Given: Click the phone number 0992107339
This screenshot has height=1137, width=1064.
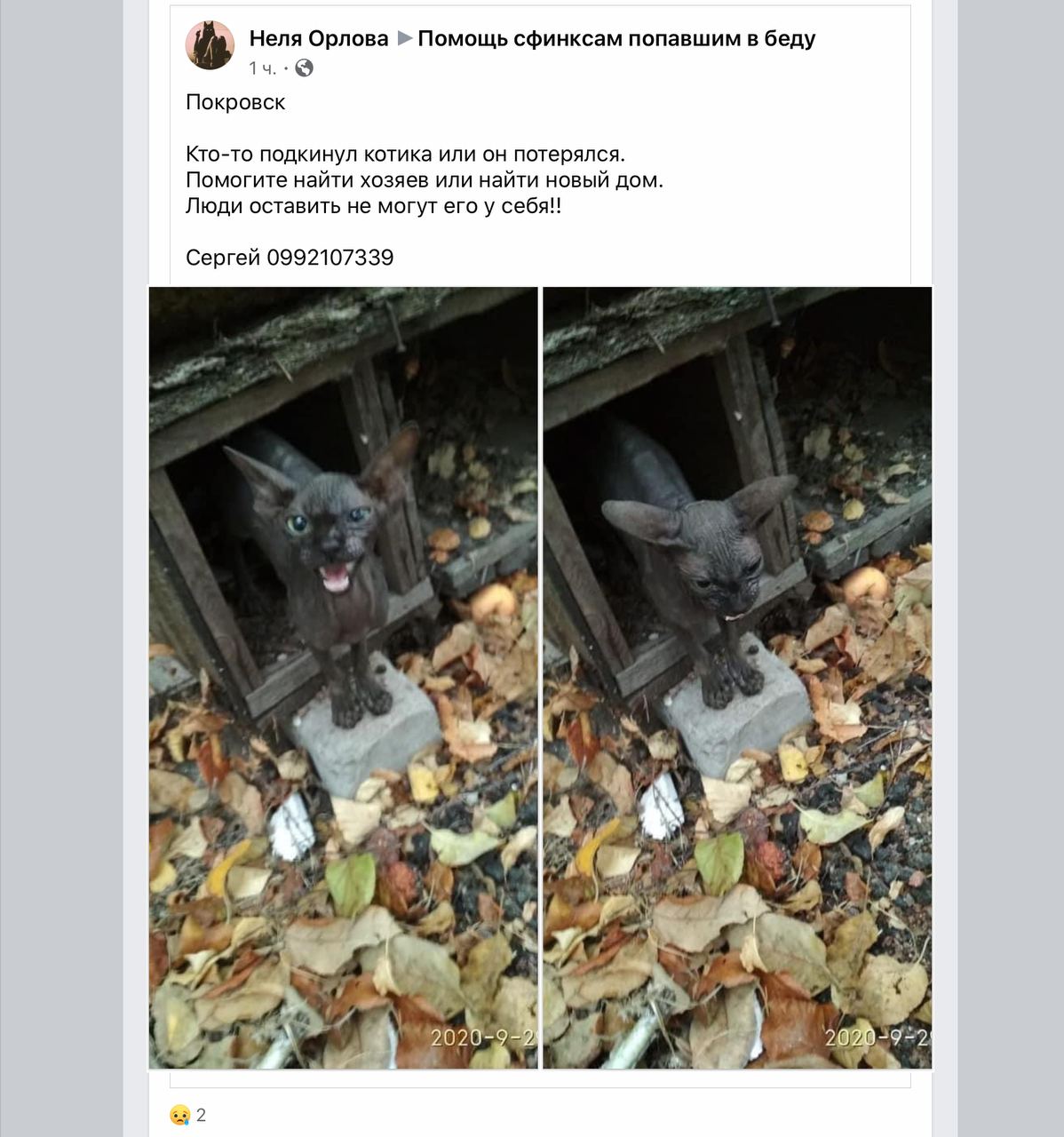Looking at the screenshot, I should click(330, 258).
